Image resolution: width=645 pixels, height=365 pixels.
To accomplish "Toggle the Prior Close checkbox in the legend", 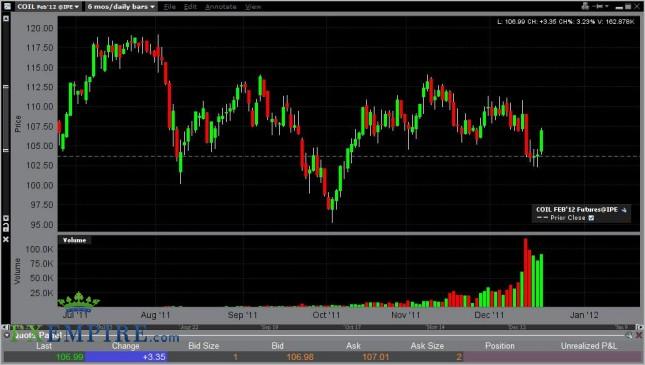I will pyautogui.click(x=591, y=218).
